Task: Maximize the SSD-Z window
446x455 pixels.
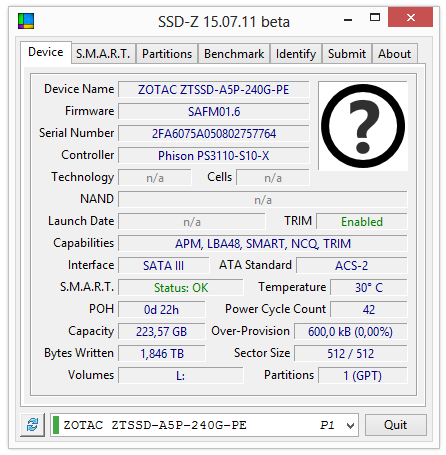Action: 375,18
